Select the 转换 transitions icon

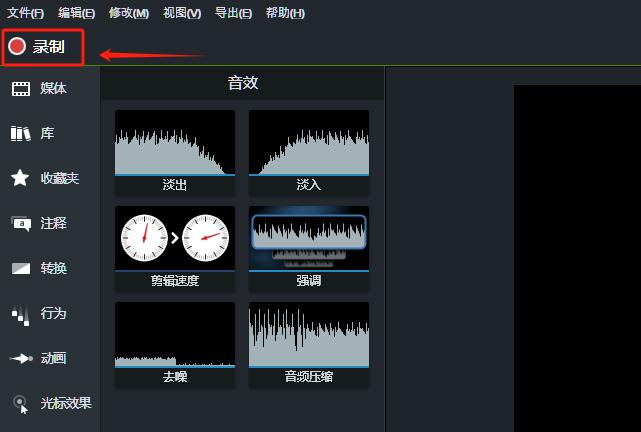[21, 268]
